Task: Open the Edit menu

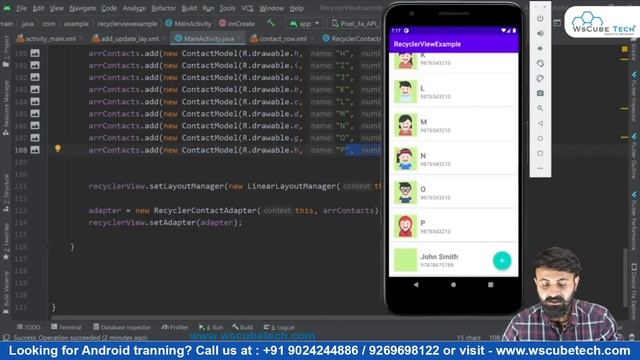Action: point(38,8)
